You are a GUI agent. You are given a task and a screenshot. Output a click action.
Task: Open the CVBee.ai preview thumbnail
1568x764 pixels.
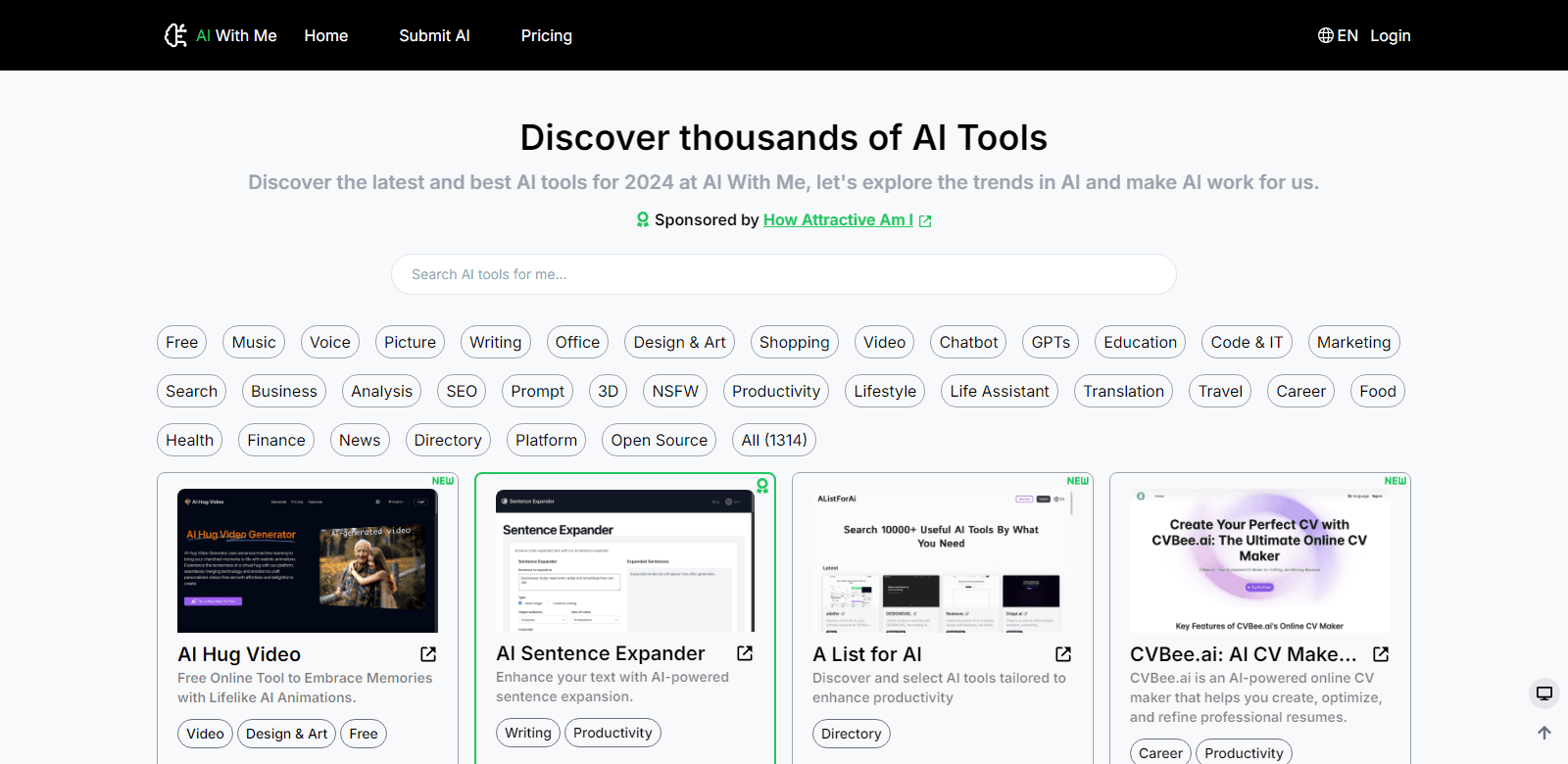click(x=1260, y=560)
